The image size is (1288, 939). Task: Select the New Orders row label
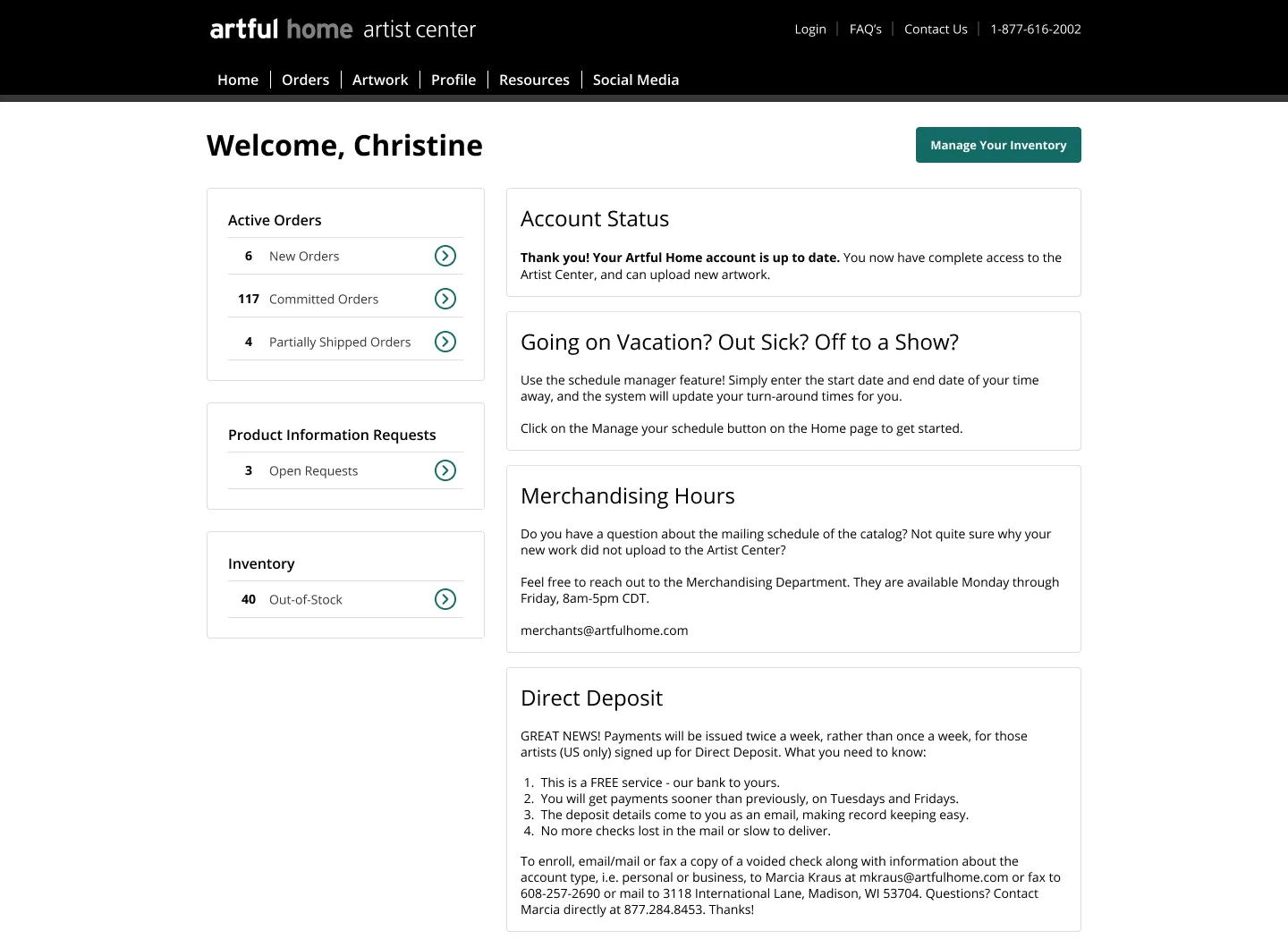coord(304,257)
